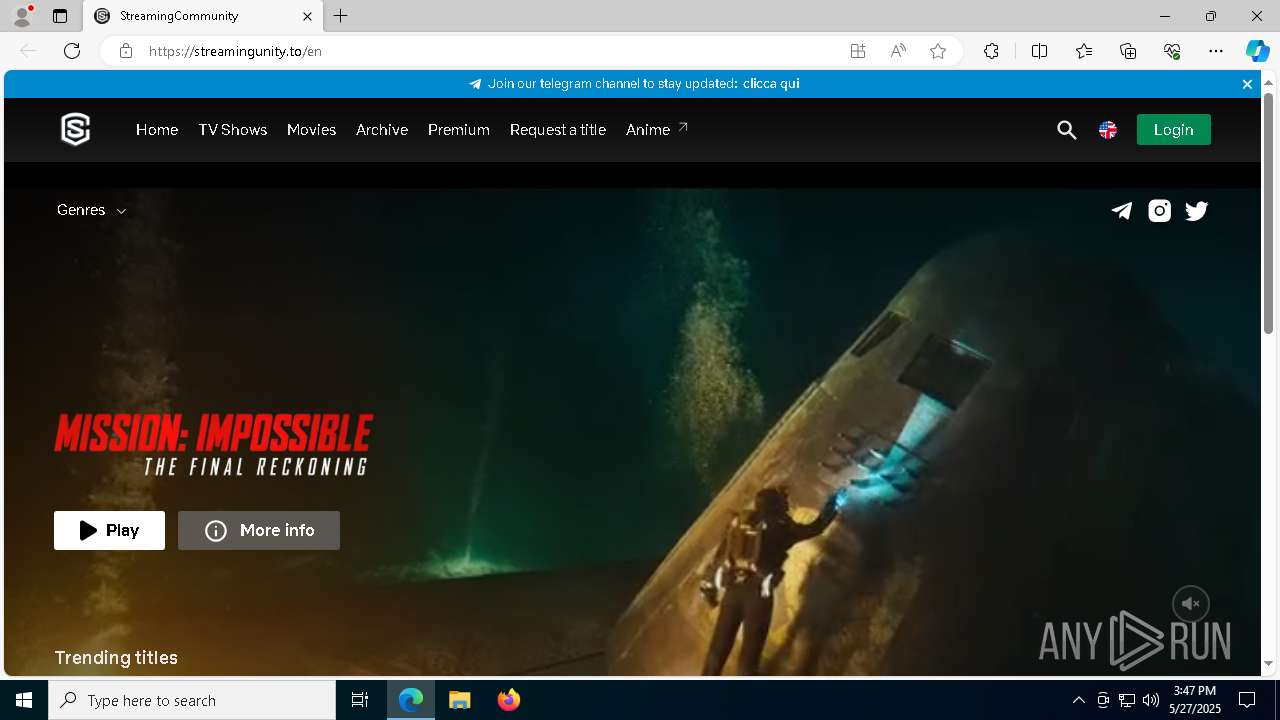Toggle Split screen view
Image resolution: width=1280 pixels, height=720 pixels.
[1039, 51]
